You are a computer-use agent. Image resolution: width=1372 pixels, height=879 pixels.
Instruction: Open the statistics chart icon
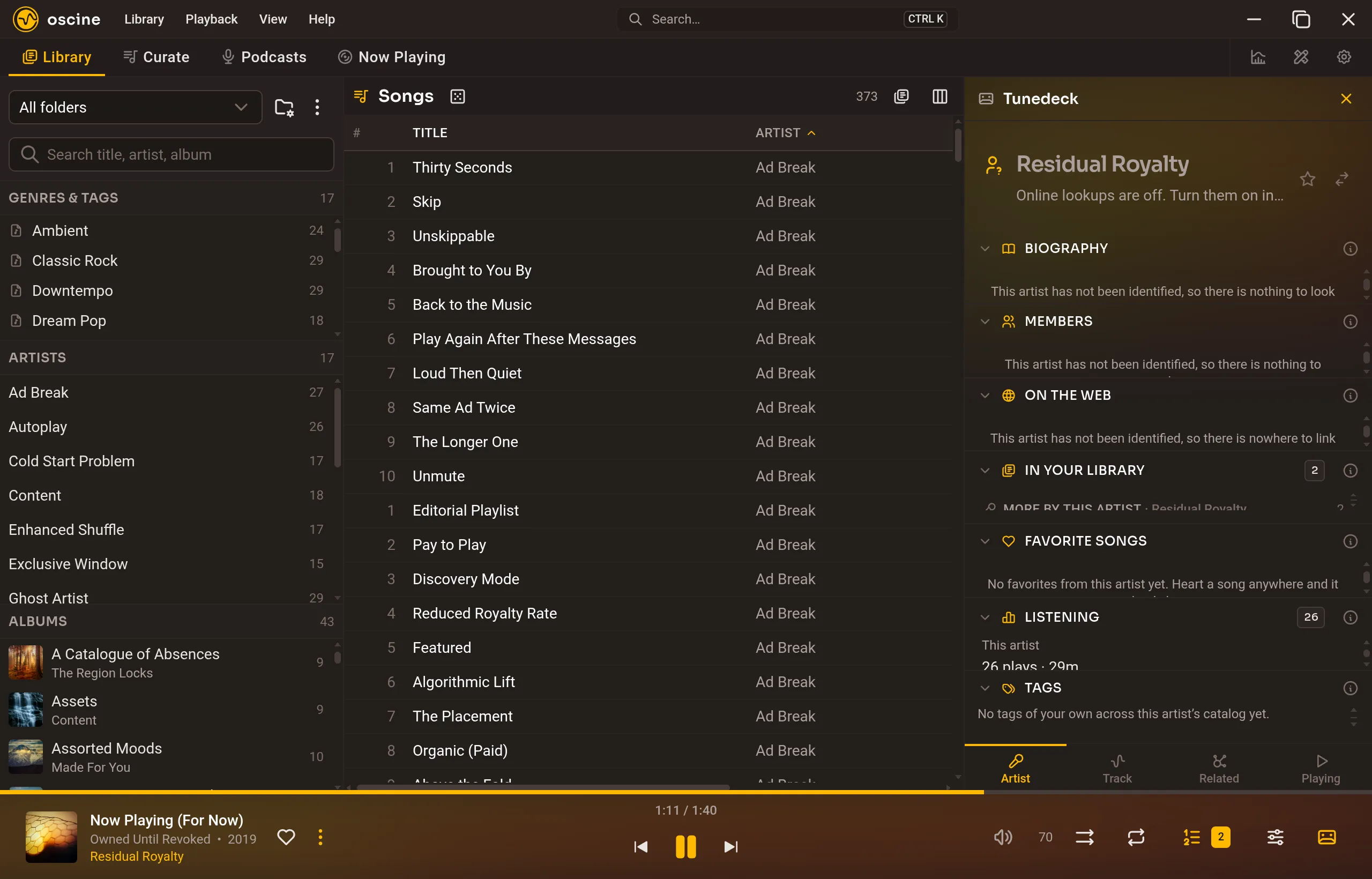tap(1258, 57)
